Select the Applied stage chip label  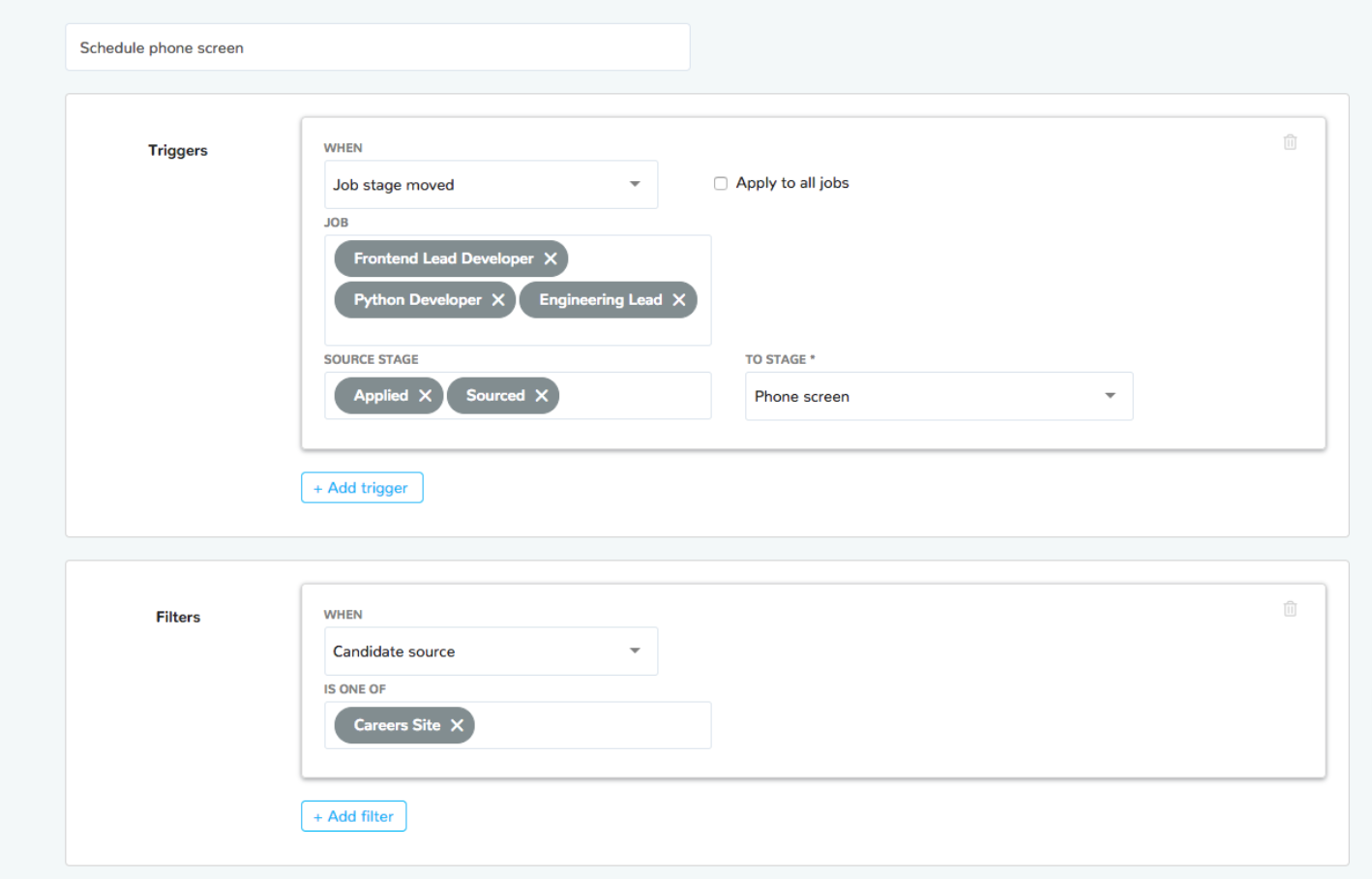381,396
